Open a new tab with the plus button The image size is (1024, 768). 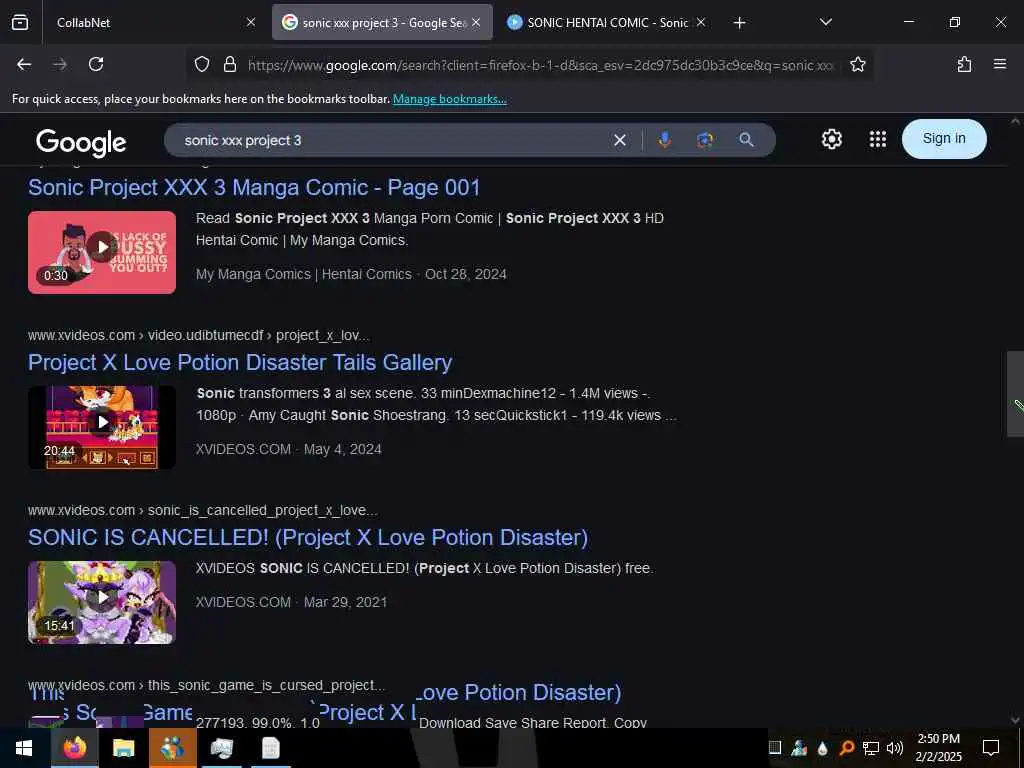[739, 23]
